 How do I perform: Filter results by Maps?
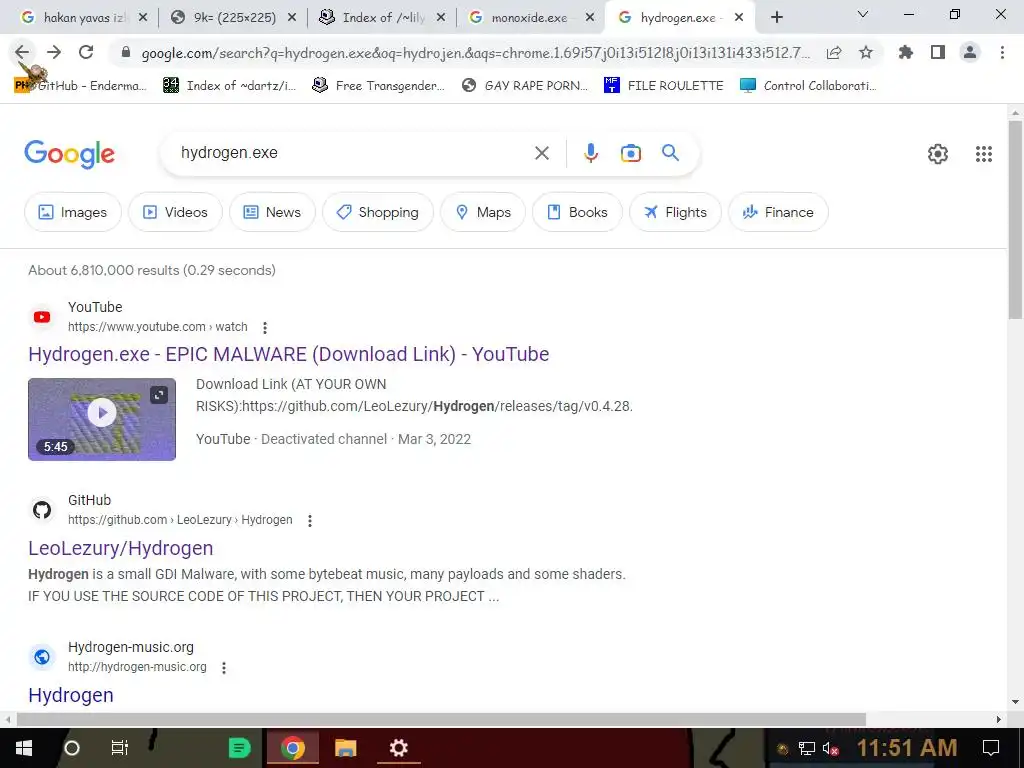click(x=483, y=212)
